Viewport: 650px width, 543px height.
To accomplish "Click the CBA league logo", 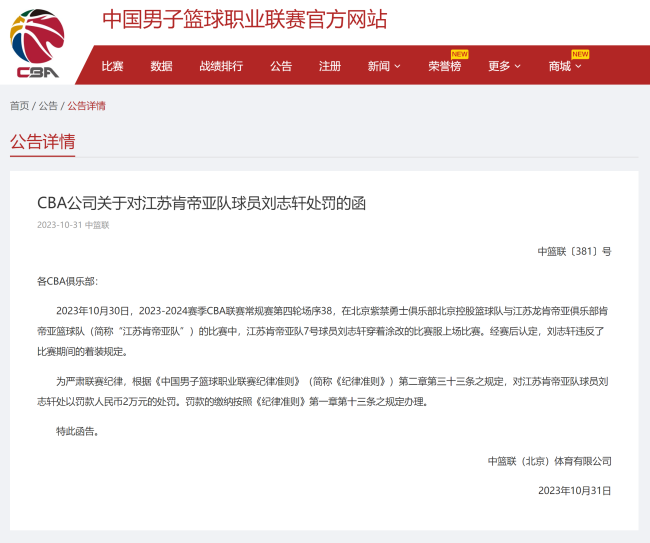I will click(x=37, y=44).
